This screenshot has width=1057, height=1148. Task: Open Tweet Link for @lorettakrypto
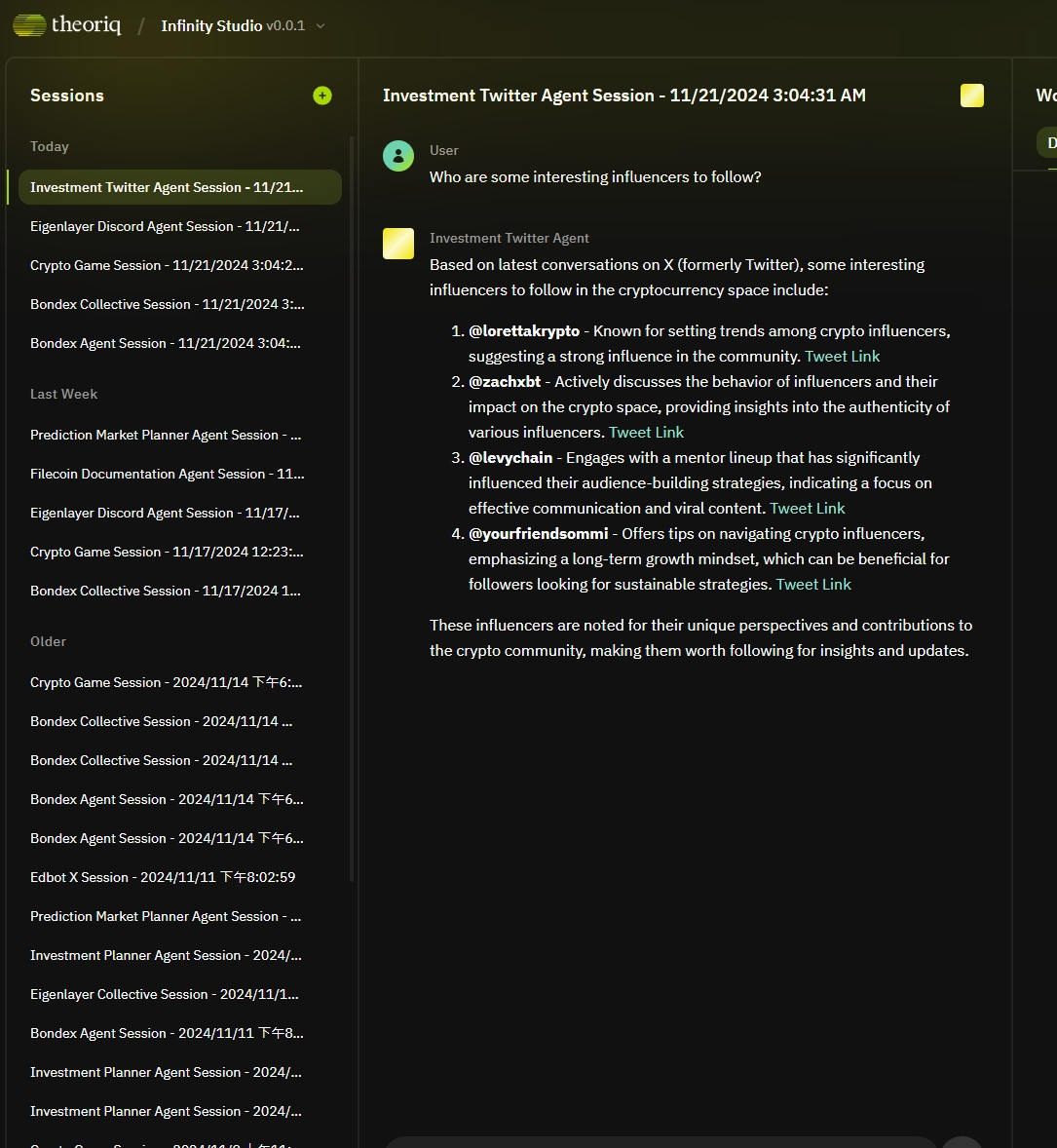pos(842,357)
